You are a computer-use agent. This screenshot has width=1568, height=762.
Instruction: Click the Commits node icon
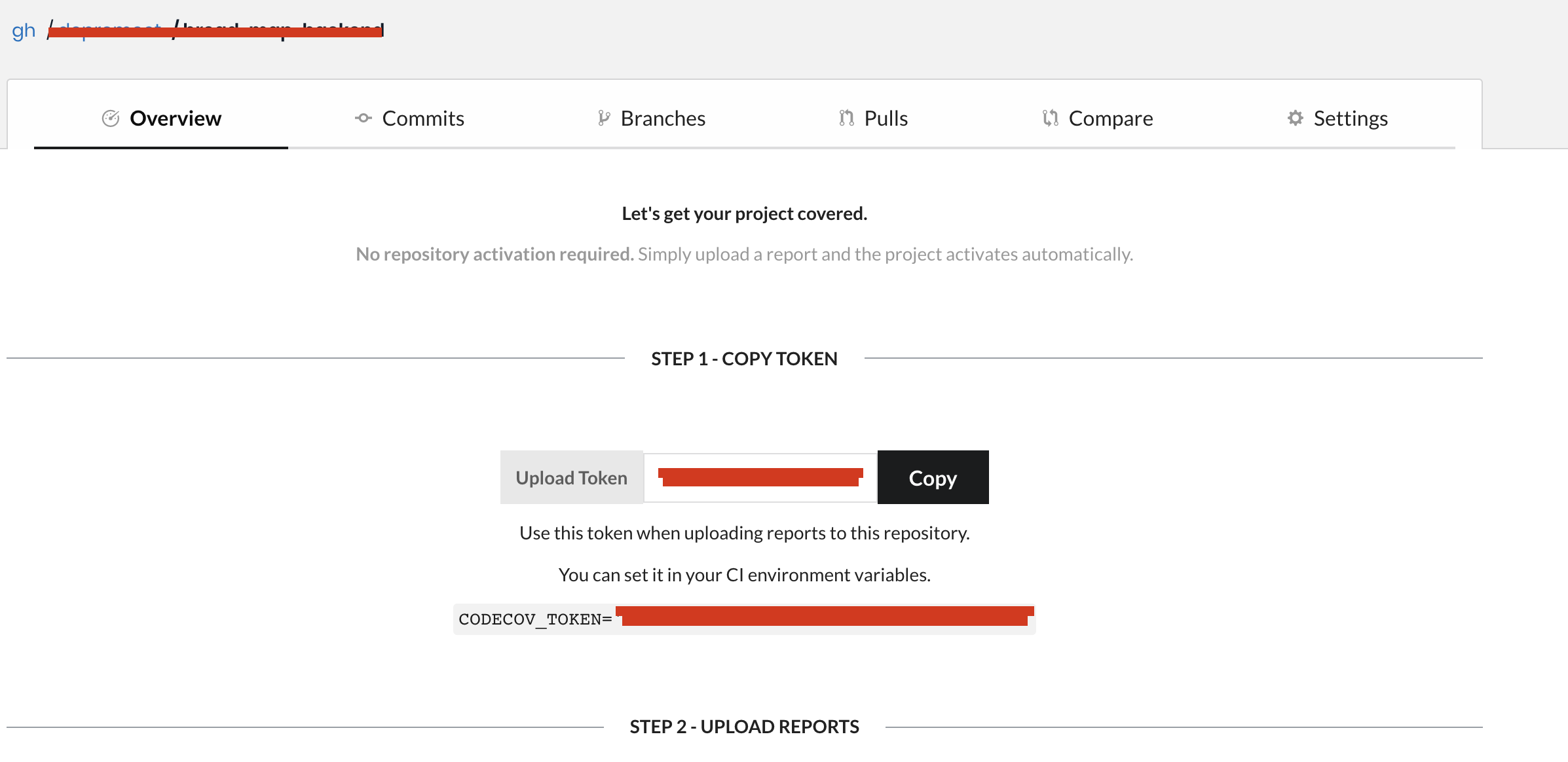click(x=364, y=118)
